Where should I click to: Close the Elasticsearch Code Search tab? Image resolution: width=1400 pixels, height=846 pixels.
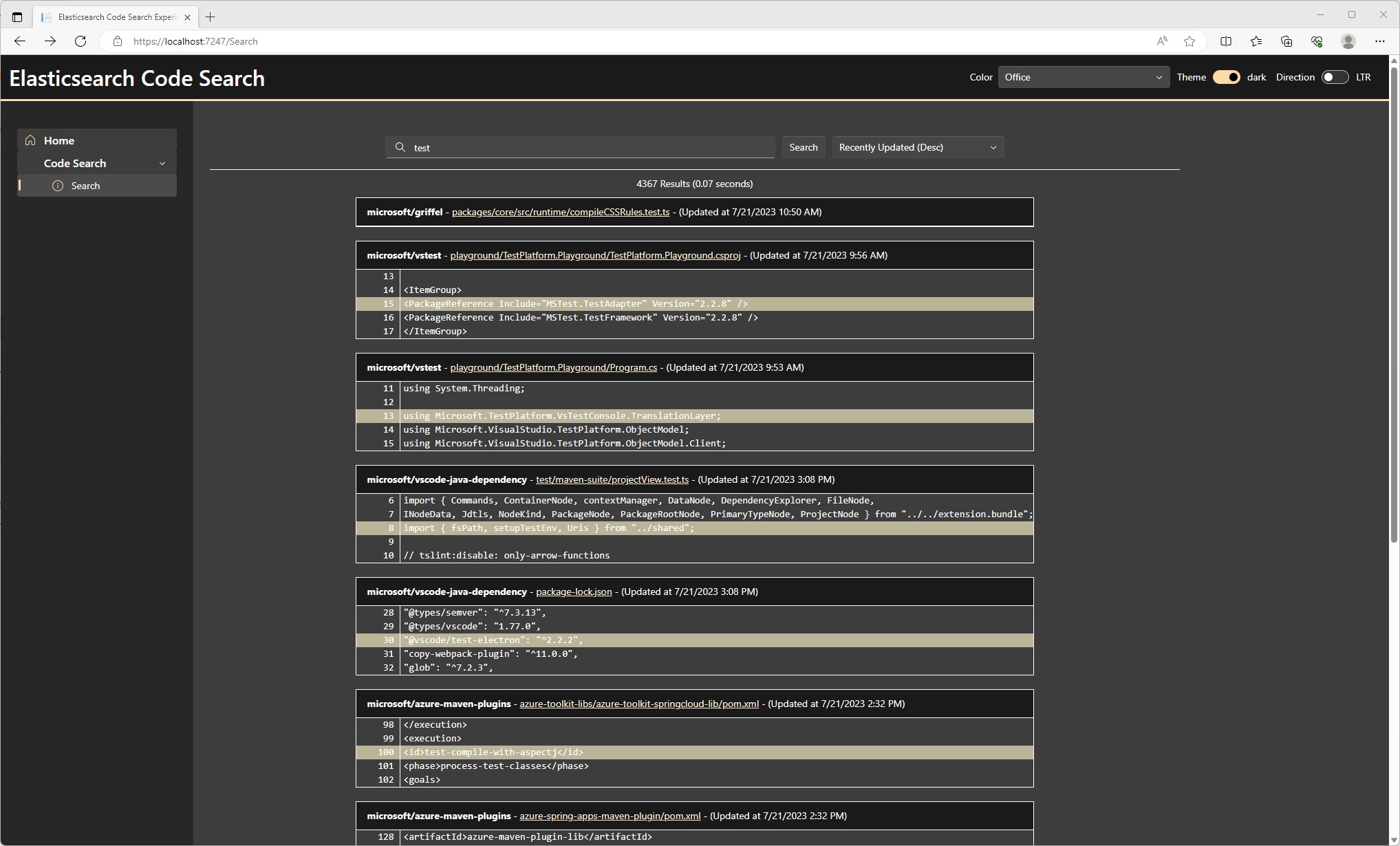coord(187,17)
